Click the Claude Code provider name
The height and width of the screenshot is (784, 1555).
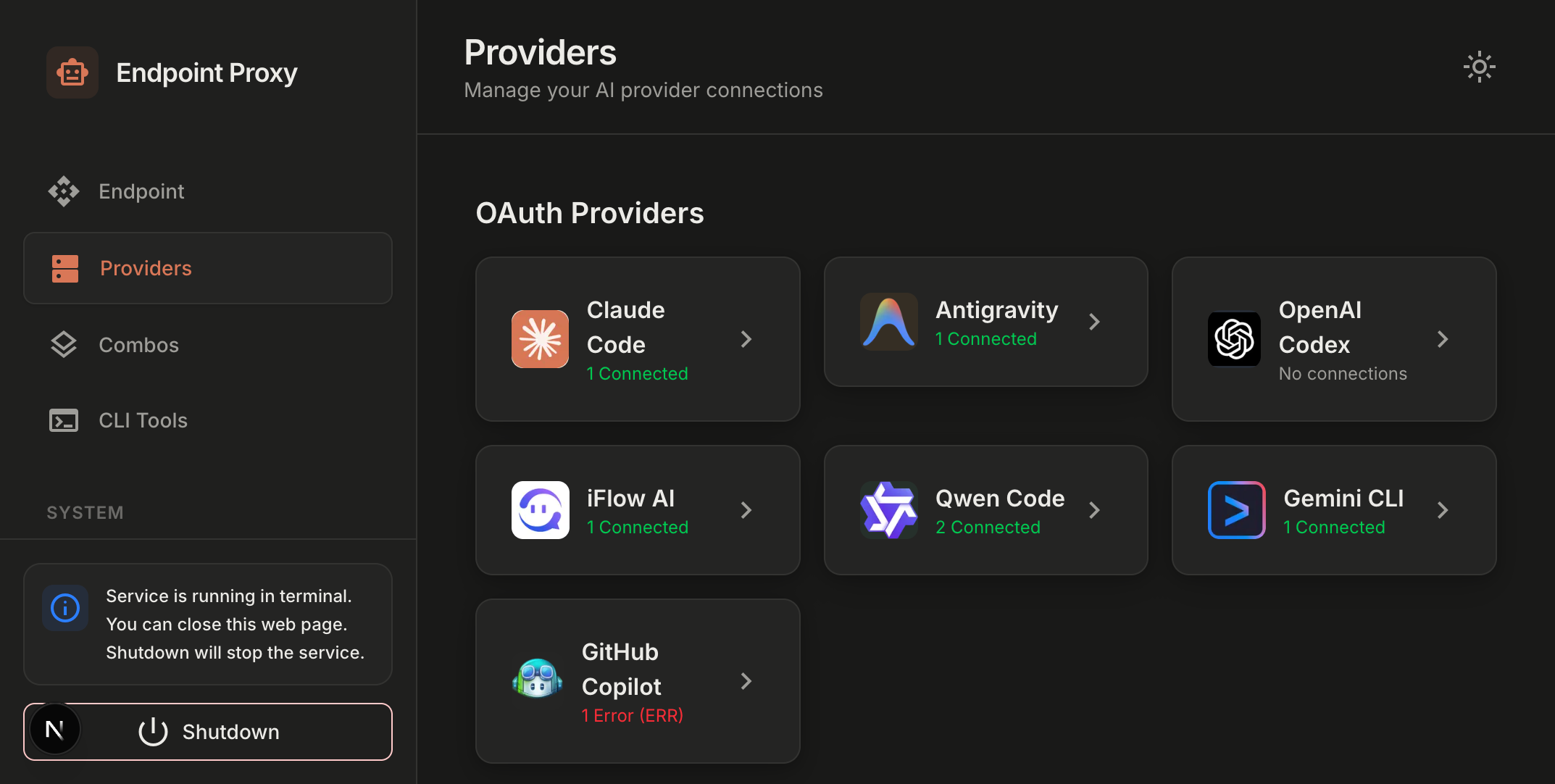click(626, 328)
